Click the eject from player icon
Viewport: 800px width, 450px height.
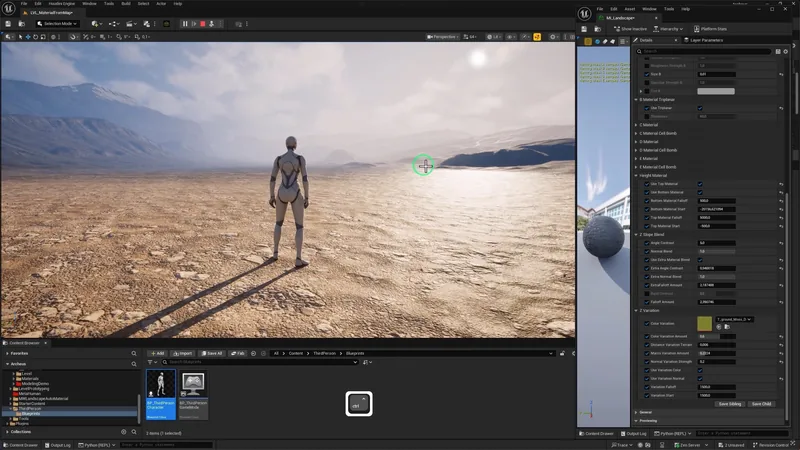212,23
